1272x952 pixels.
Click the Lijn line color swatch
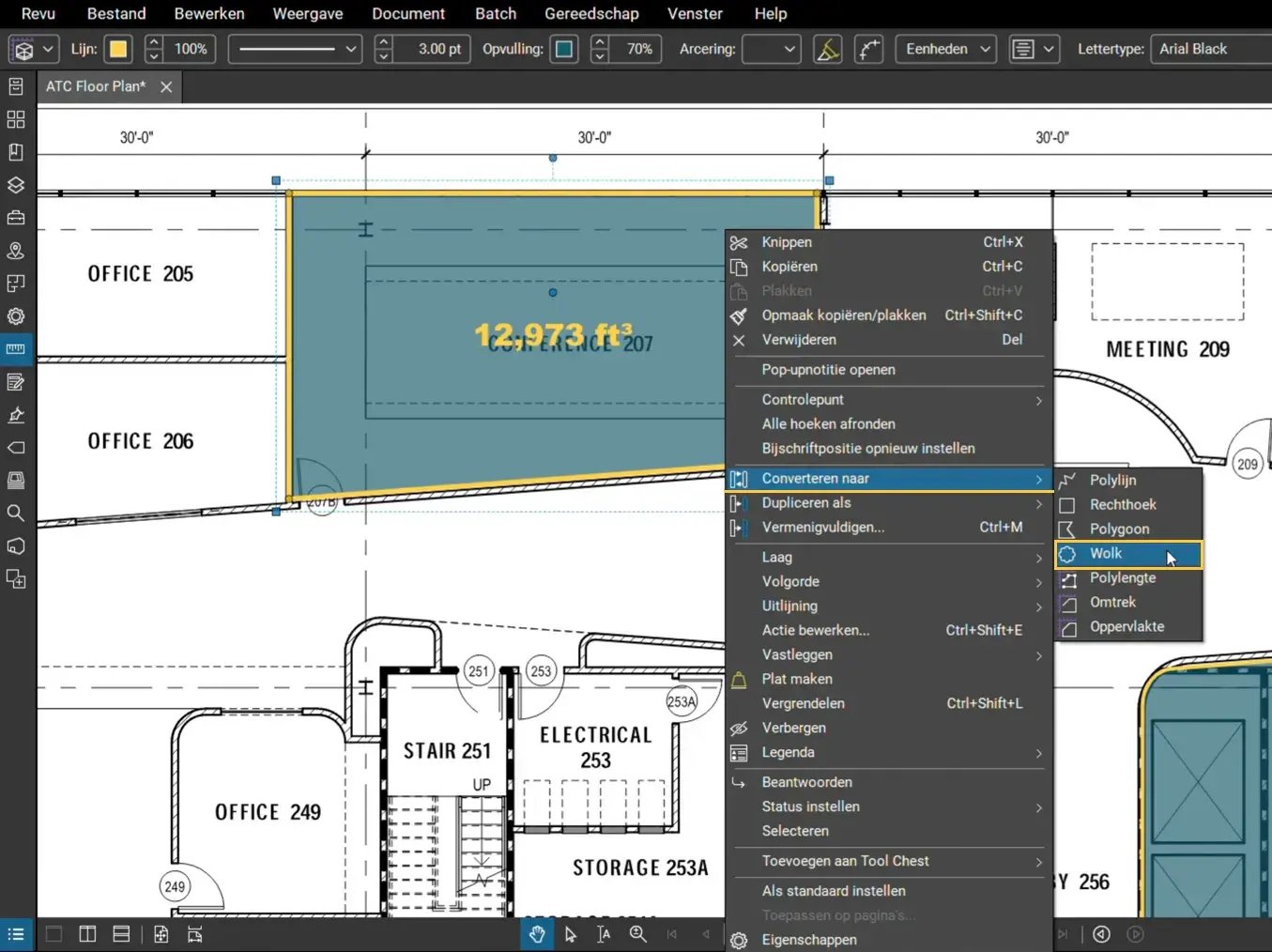point(118,49)
